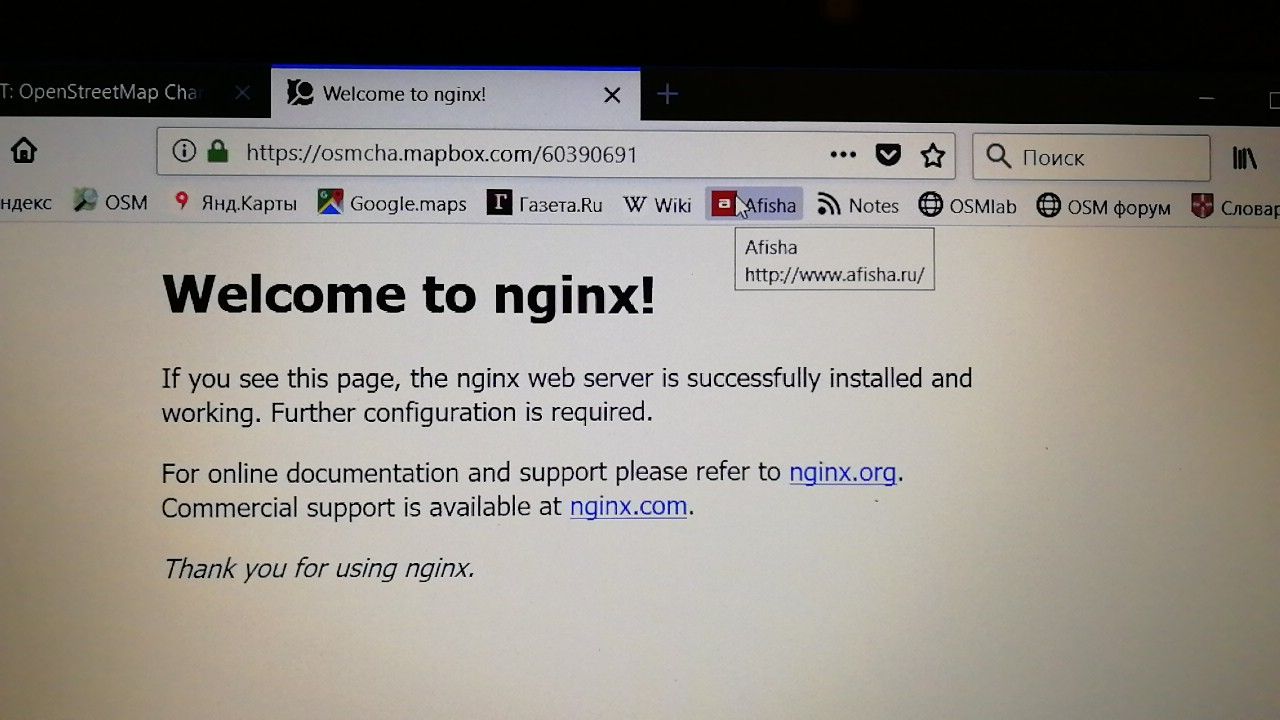Viewport: 1280px width, 720px height.
Task: Save page to Pocket icon
Action: coord(888,155)
